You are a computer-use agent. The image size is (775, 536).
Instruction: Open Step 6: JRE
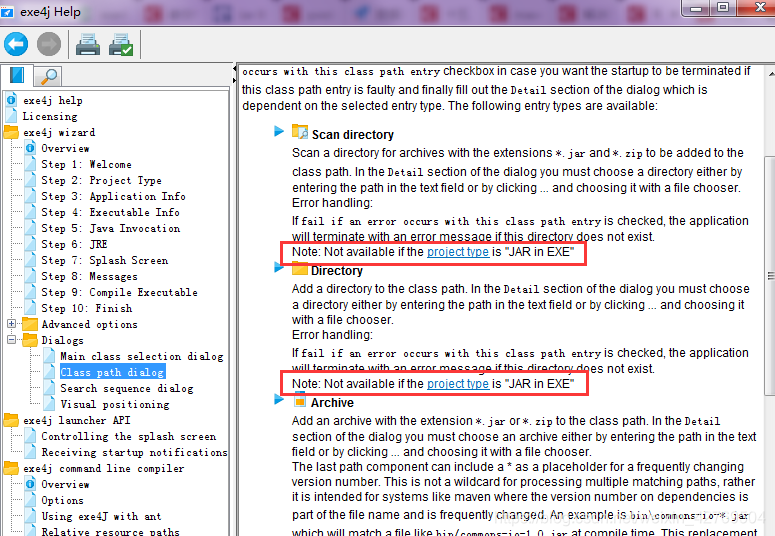[74, 244]
